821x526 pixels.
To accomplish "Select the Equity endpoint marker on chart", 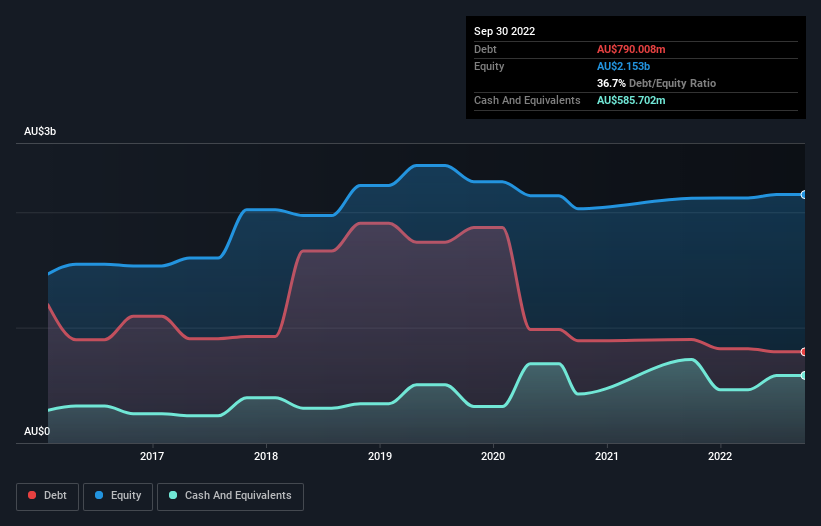I will coord(804,195).
